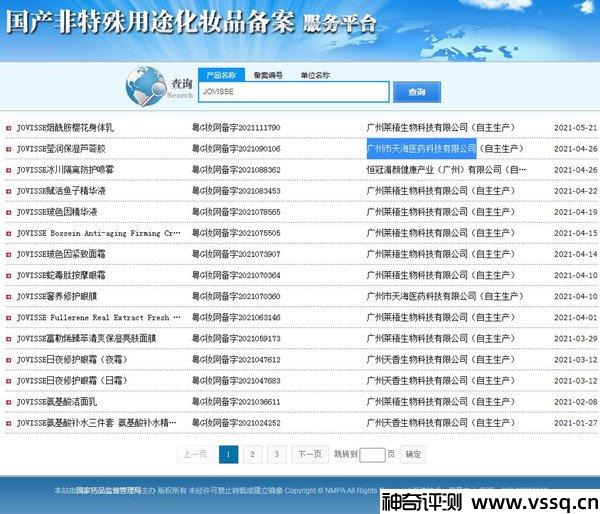Switch to the 单位名称 search tab
Image resolution: width=600 pixels, height=514 pixels.
pyautogui.click(x=315, y=75)
